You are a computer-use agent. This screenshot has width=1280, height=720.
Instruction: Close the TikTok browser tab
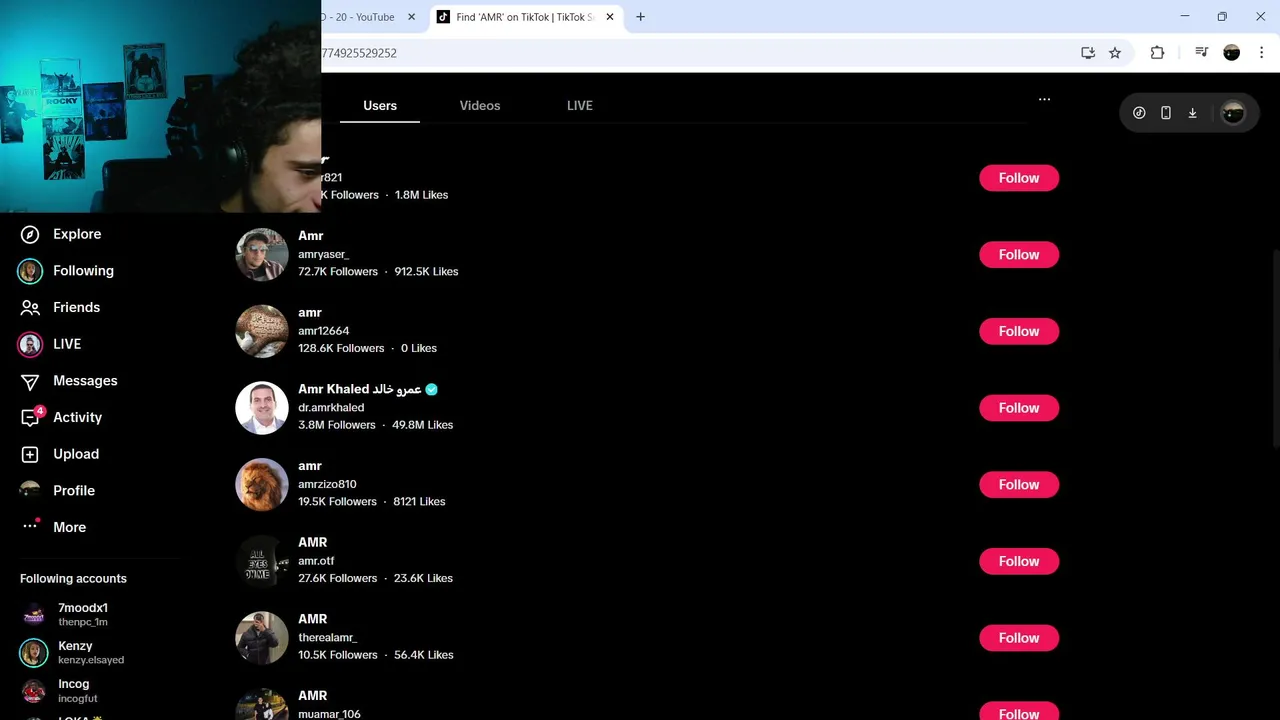610,17
